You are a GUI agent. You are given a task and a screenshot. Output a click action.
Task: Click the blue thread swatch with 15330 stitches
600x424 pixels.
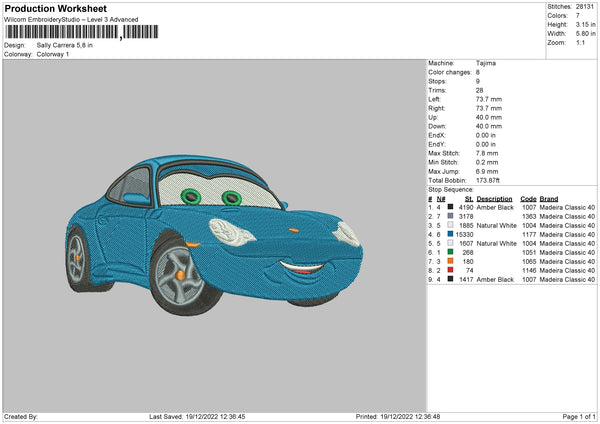(x=451, y=234)
